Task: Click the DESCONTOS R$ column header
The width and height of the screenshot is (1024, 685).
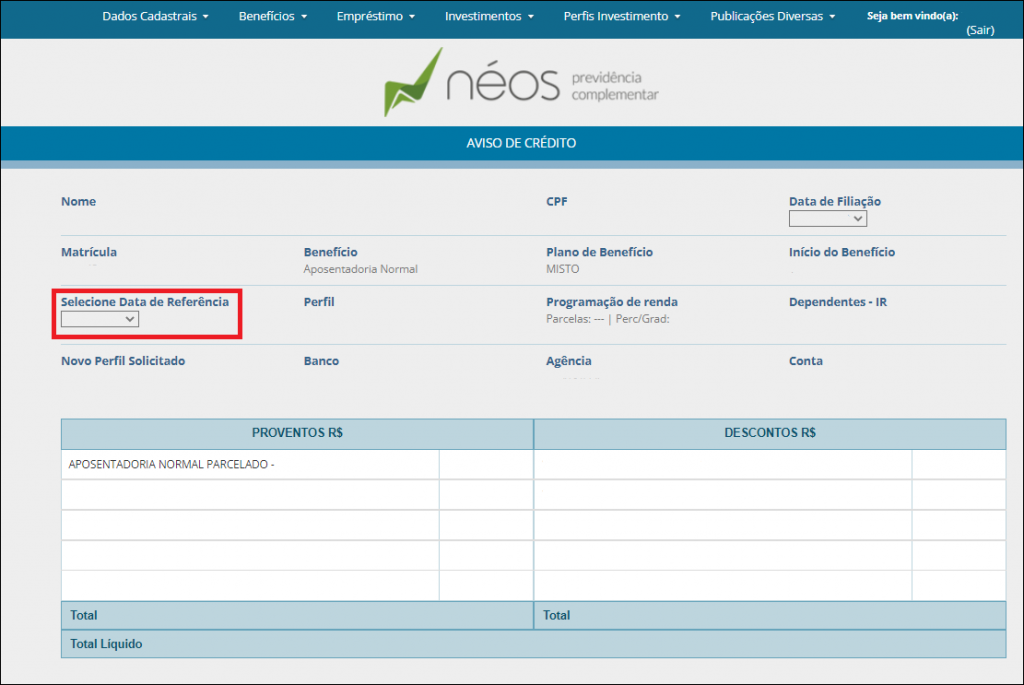Action: (x=769, y=433)
